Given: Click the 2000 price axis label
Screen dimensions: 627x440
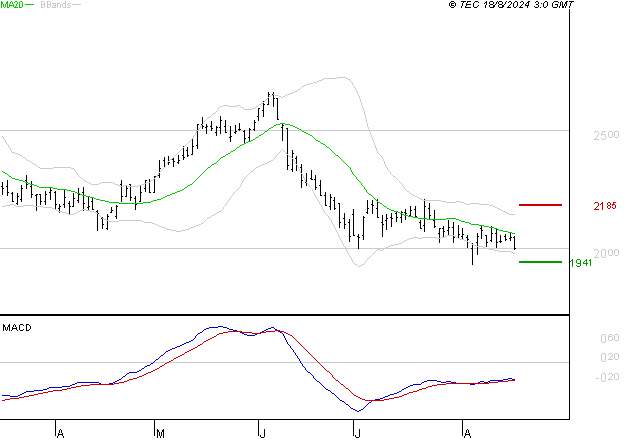Looking at the screenshot, I should 606,253.
